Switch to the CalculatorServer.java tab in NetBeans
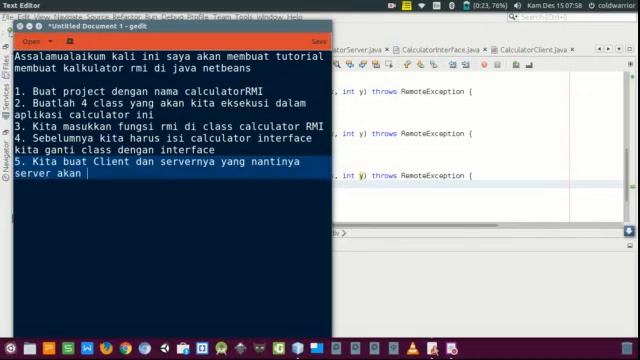The height and width of the screenshot is (360, 640). coord(357,50)
